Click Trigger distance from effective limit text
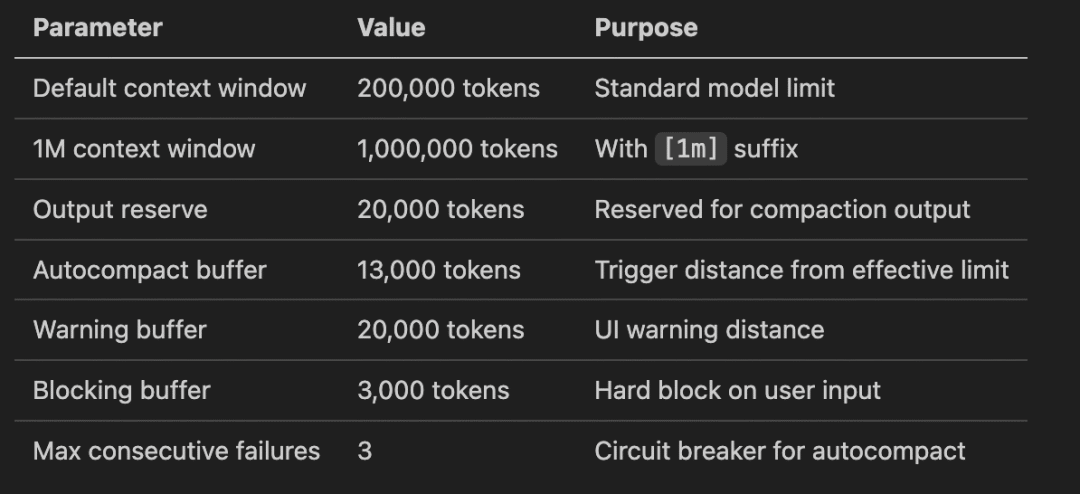Viewport: 1080px width, 494px height. (802, 270)
